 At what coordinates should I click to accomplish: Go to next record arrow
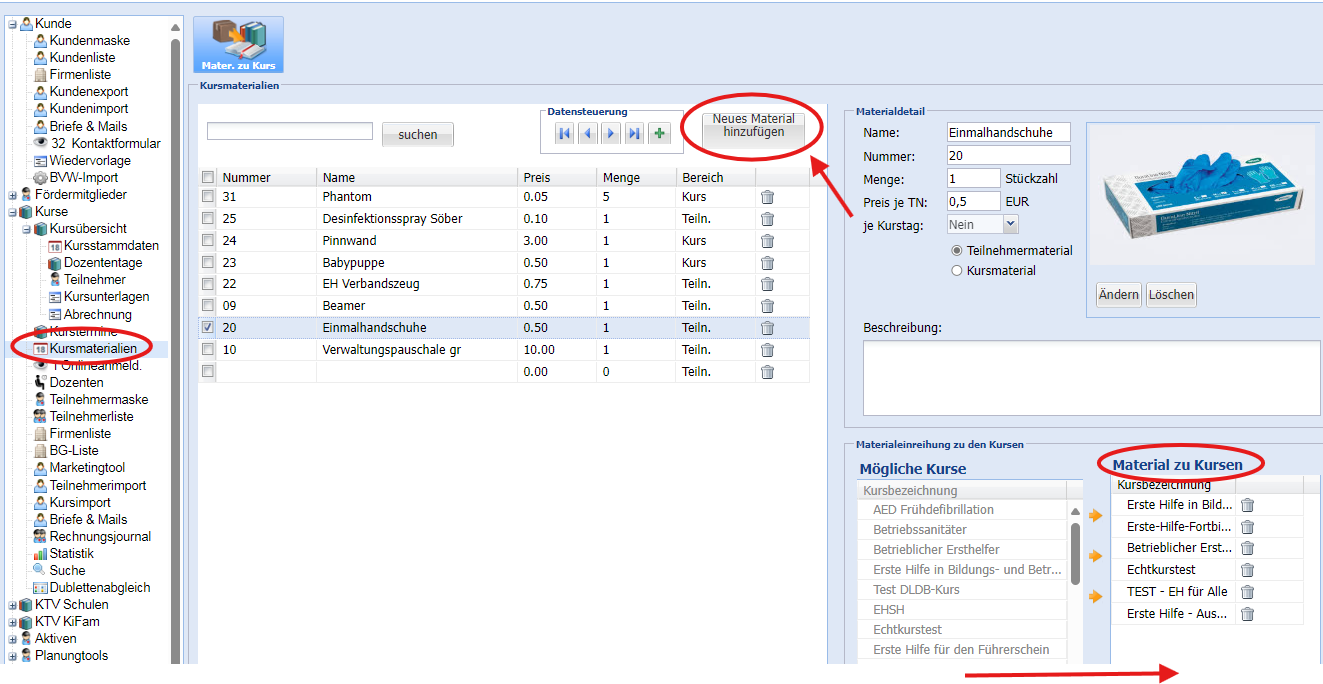pyautogui.click(x=611, y=133)
